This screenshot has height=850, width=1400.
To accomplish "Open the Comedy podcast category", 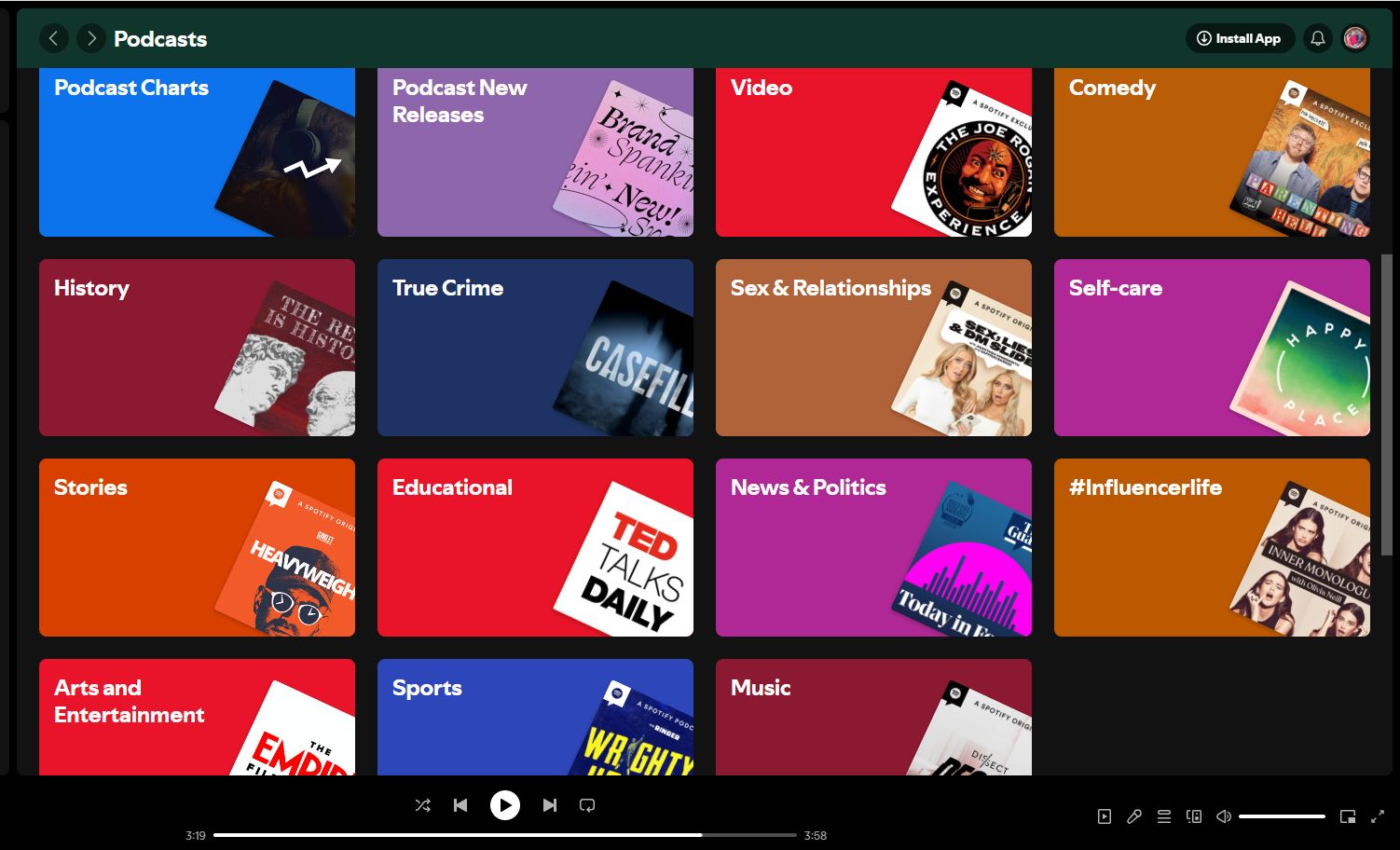I will coord(1212,152).
